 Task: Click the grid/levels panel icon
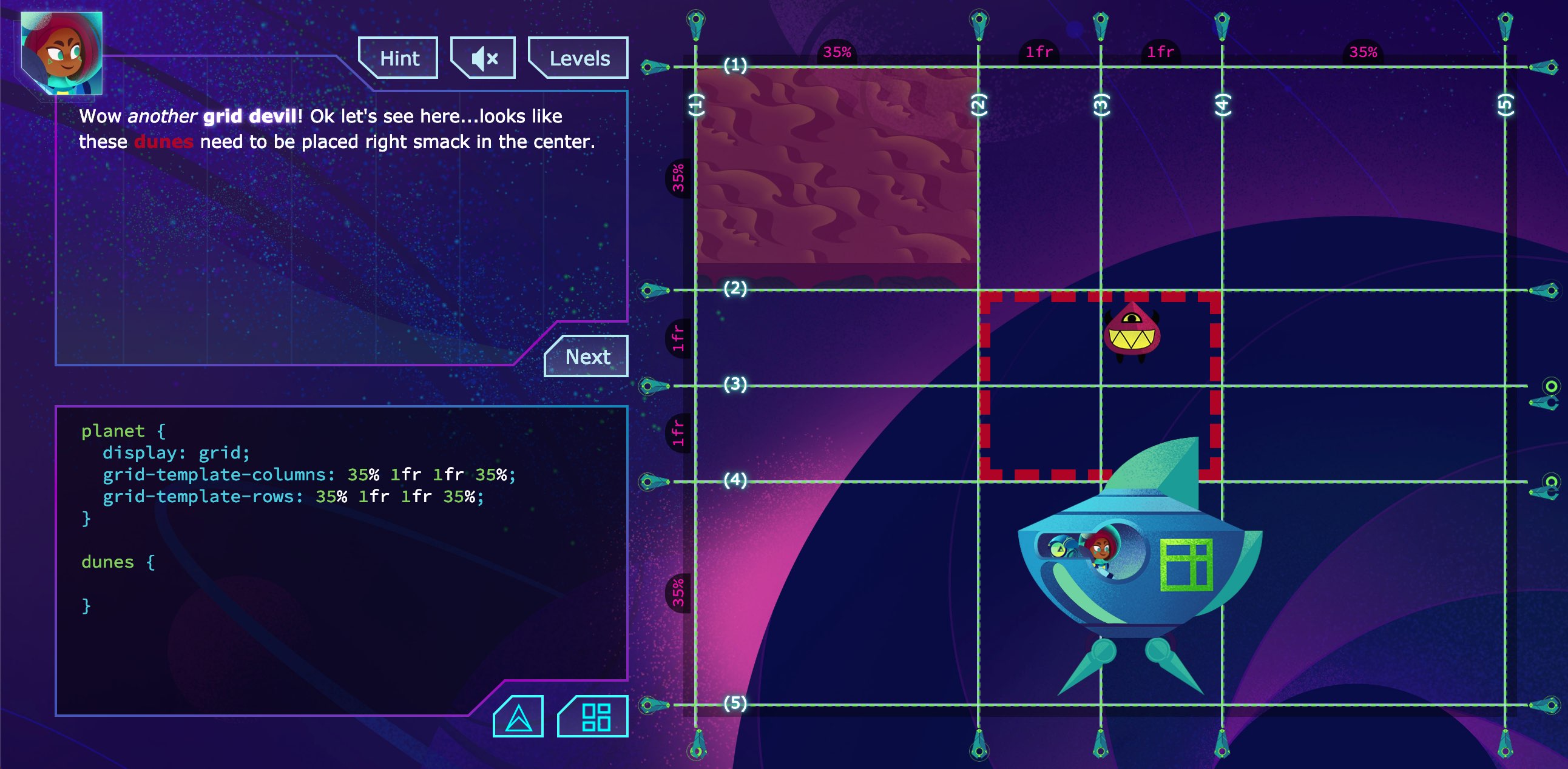pyautogui.click(x=598, y=718)
